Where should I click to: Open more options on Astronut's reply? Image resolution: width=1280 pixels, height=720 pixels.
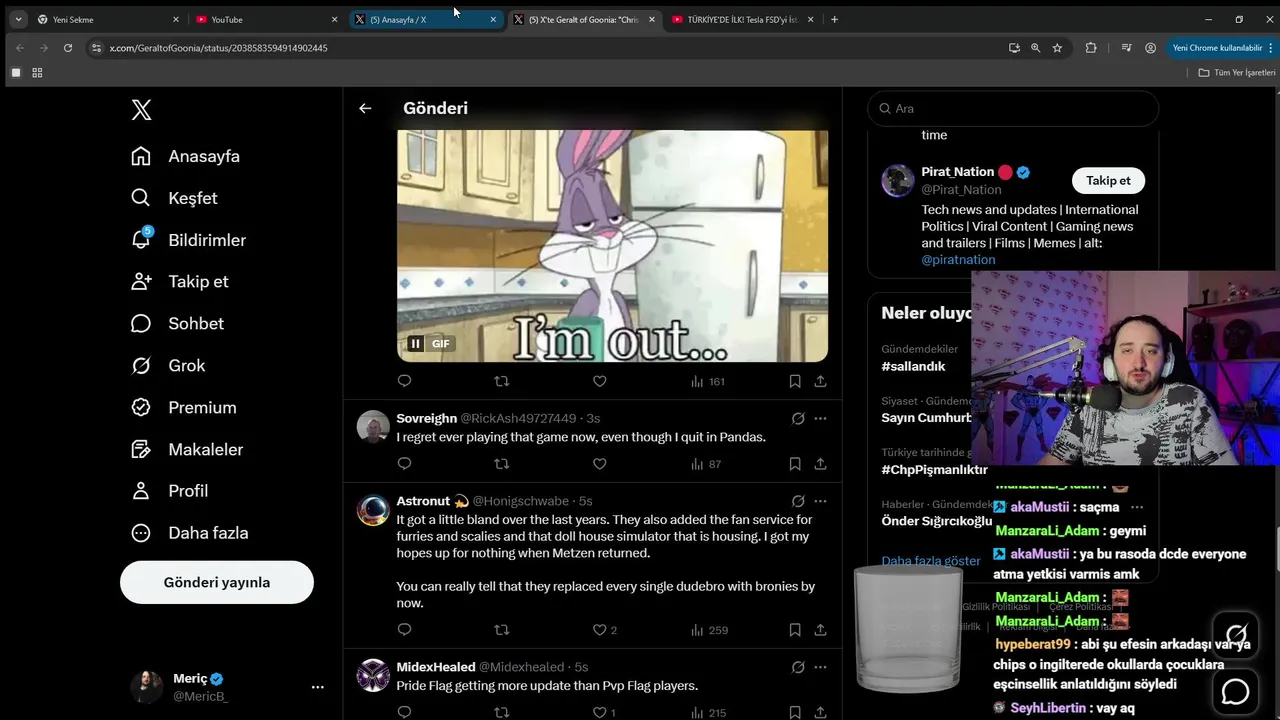coord(820,501)
